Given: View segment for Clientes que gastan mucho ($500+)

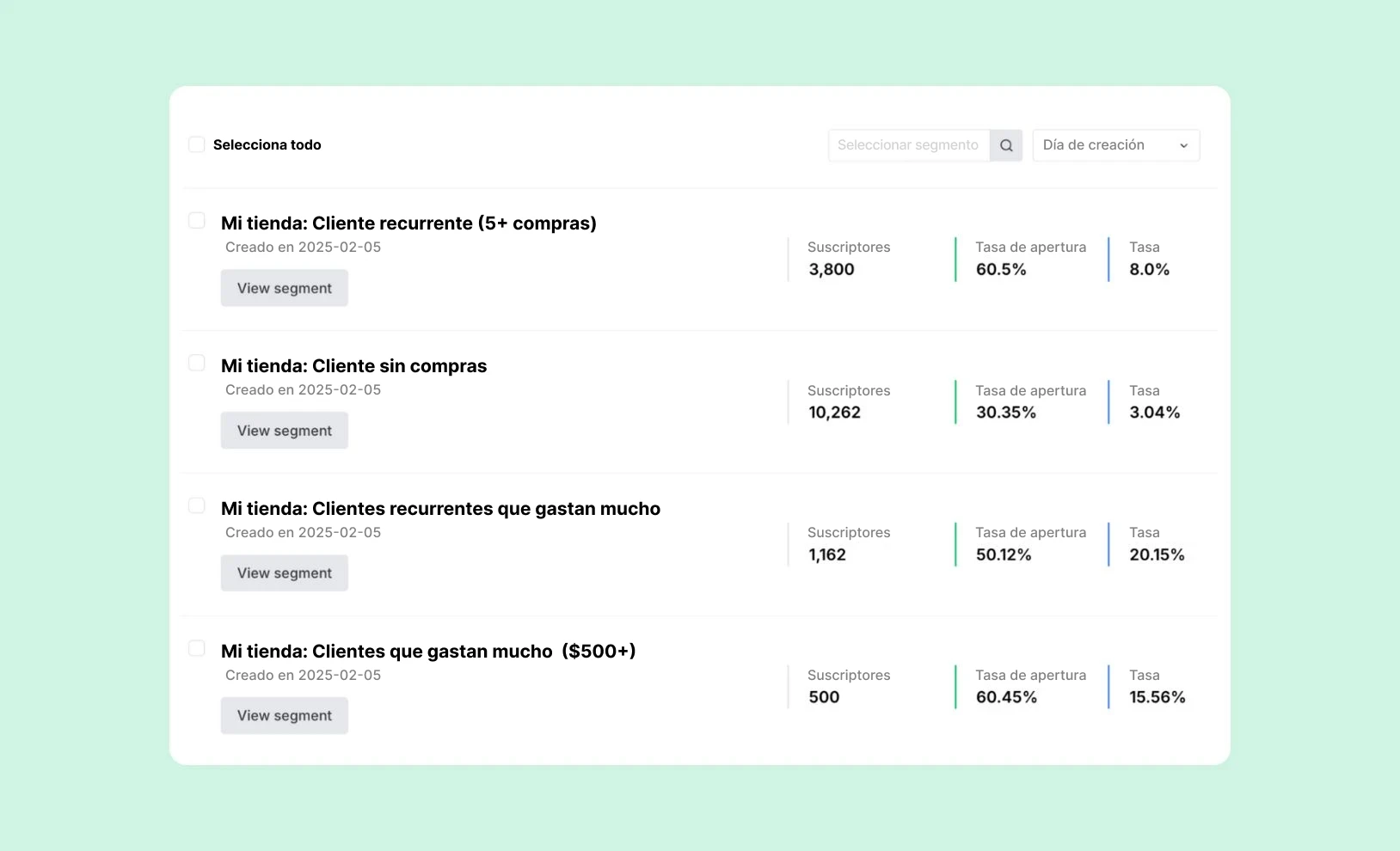Looking at the screenshot, I should (x=284, y=716).
